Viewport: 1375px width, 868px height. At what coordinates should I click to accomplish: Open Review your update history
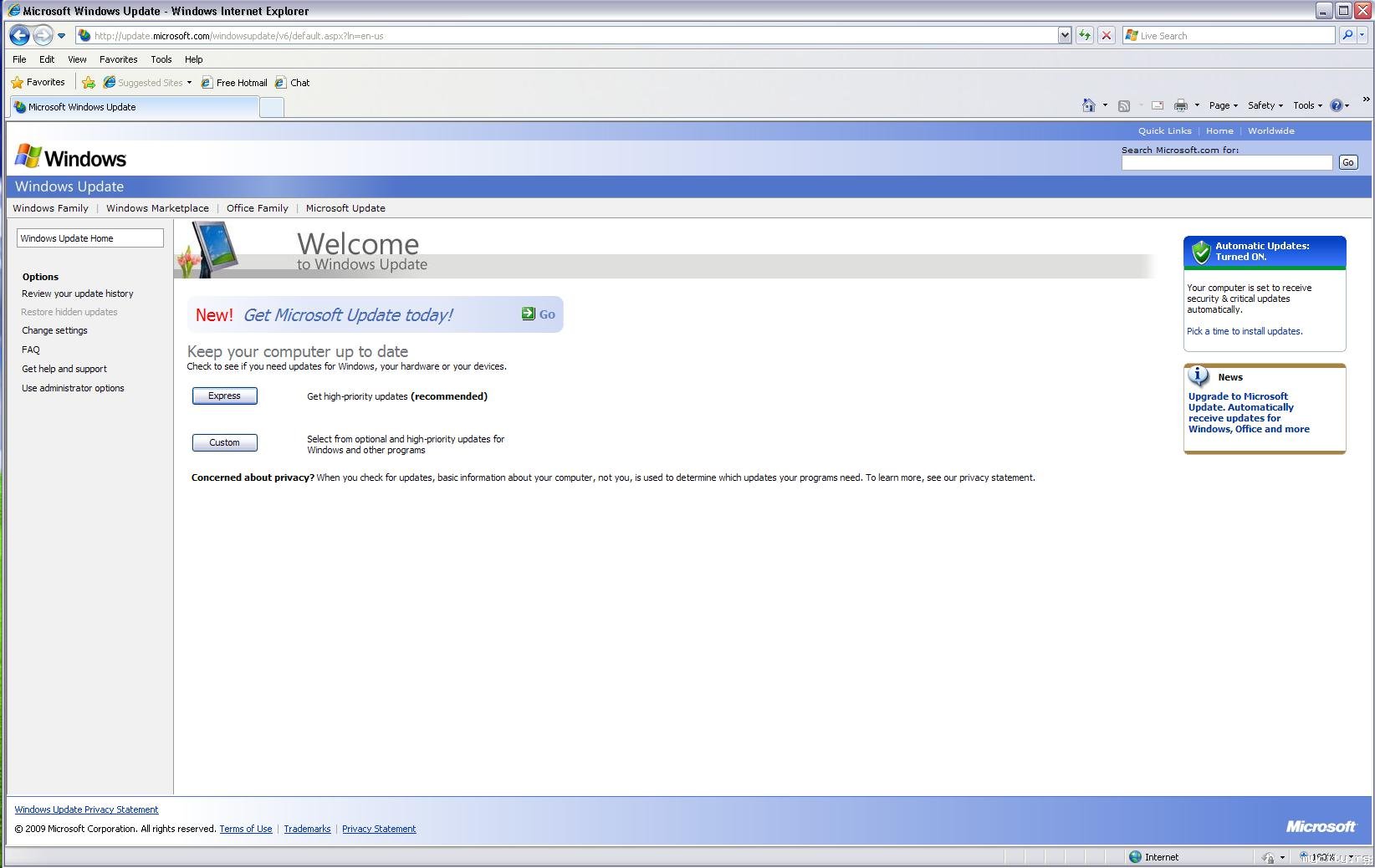coord(78,294)
